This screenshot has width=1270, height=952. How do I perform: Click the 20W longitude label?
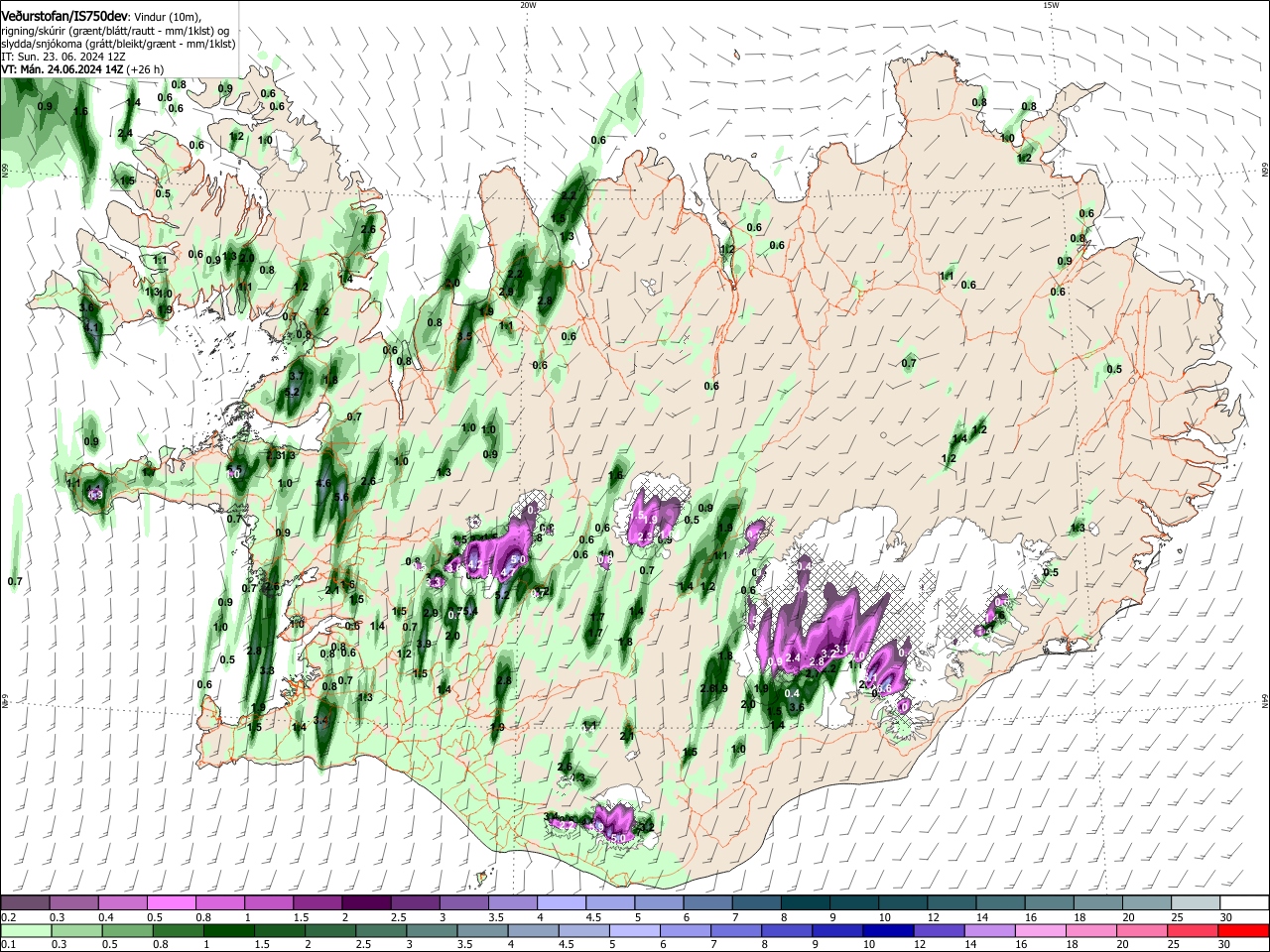528,5
